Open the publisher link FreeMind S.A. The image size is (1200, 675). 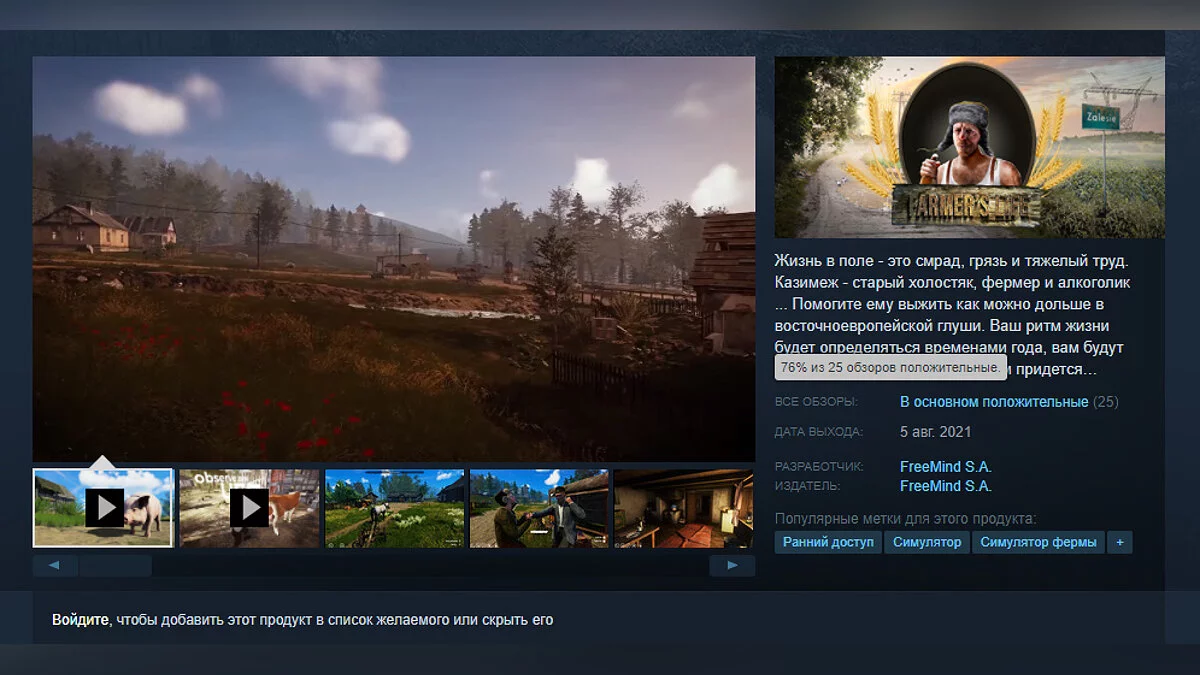(945, 486)
